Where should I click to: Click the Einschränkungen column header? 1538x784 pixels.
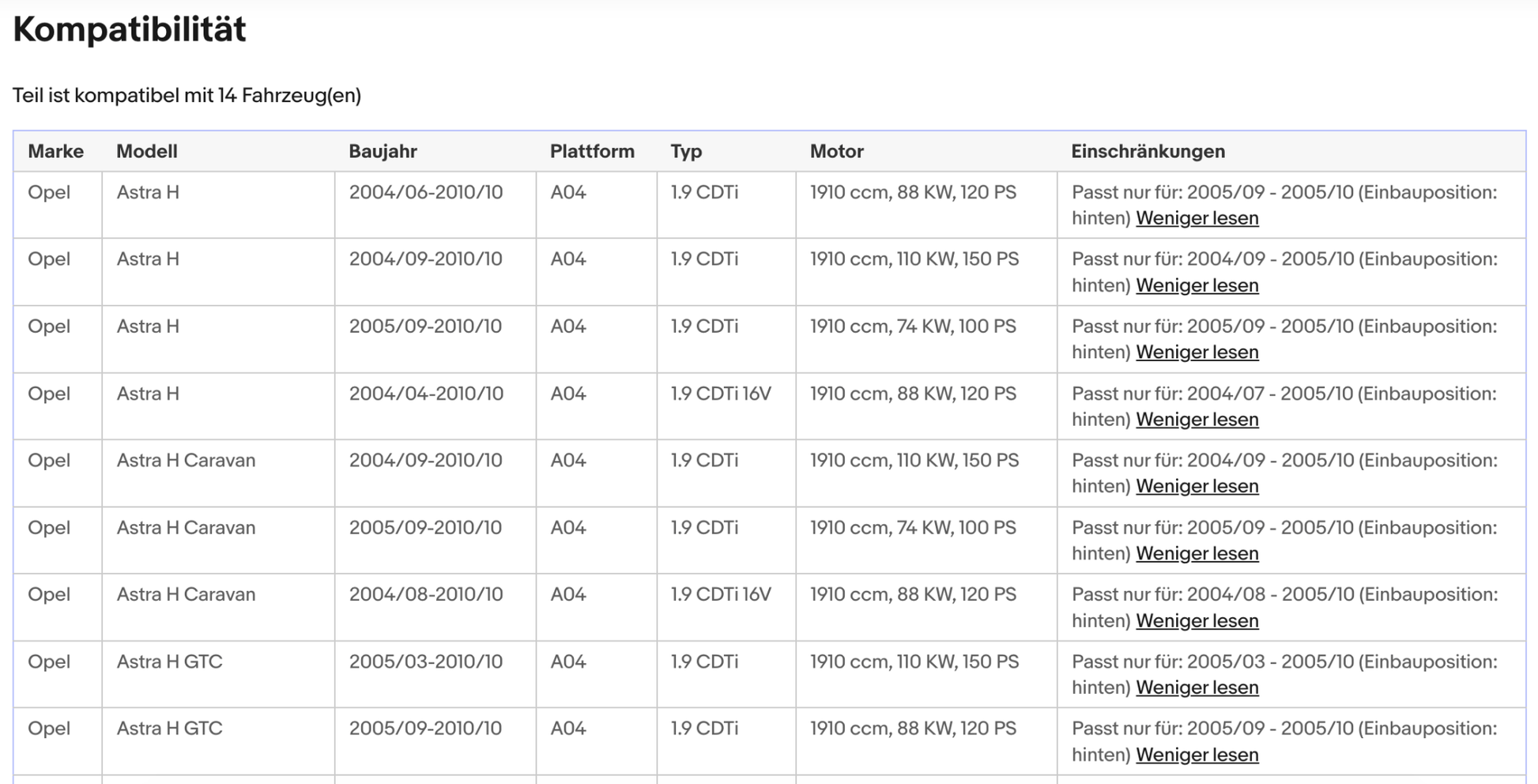tap(1148, 151)
